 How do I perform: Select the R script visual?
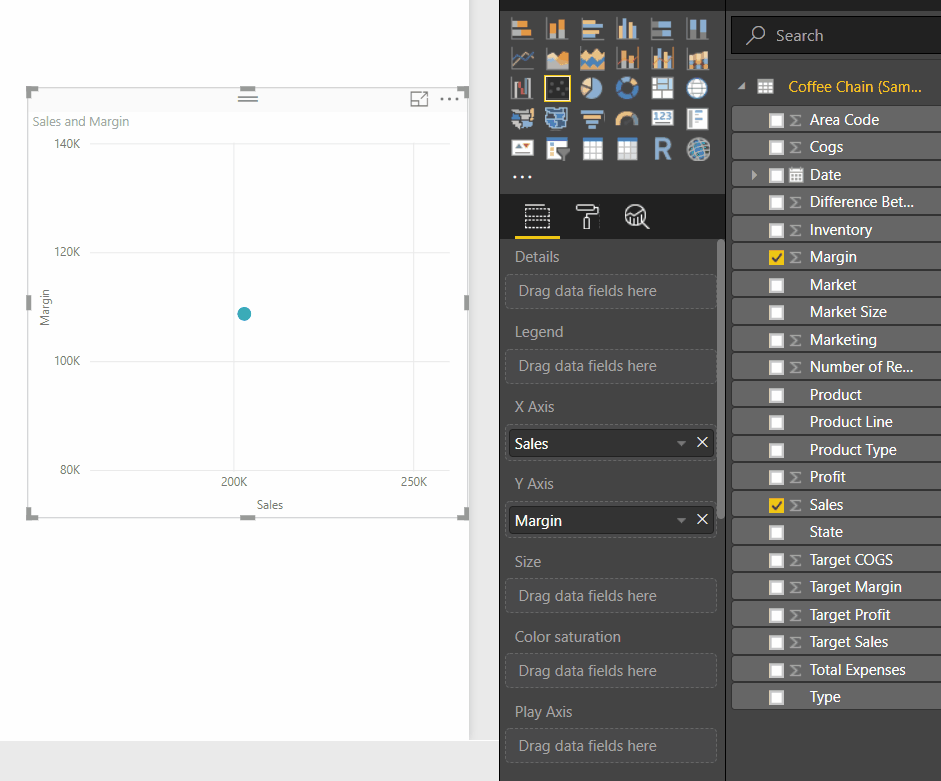[x=662, y=148]
